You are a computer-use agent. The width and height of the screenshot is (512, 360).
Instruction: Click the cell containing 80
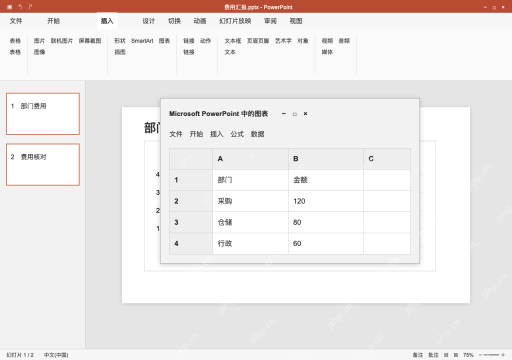pyautogui.click(x=326, y=222)
